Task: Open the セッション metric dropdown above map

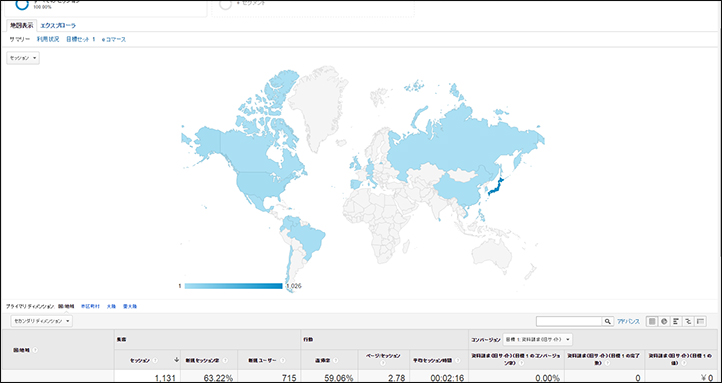Action: click(x=23, y=58)
